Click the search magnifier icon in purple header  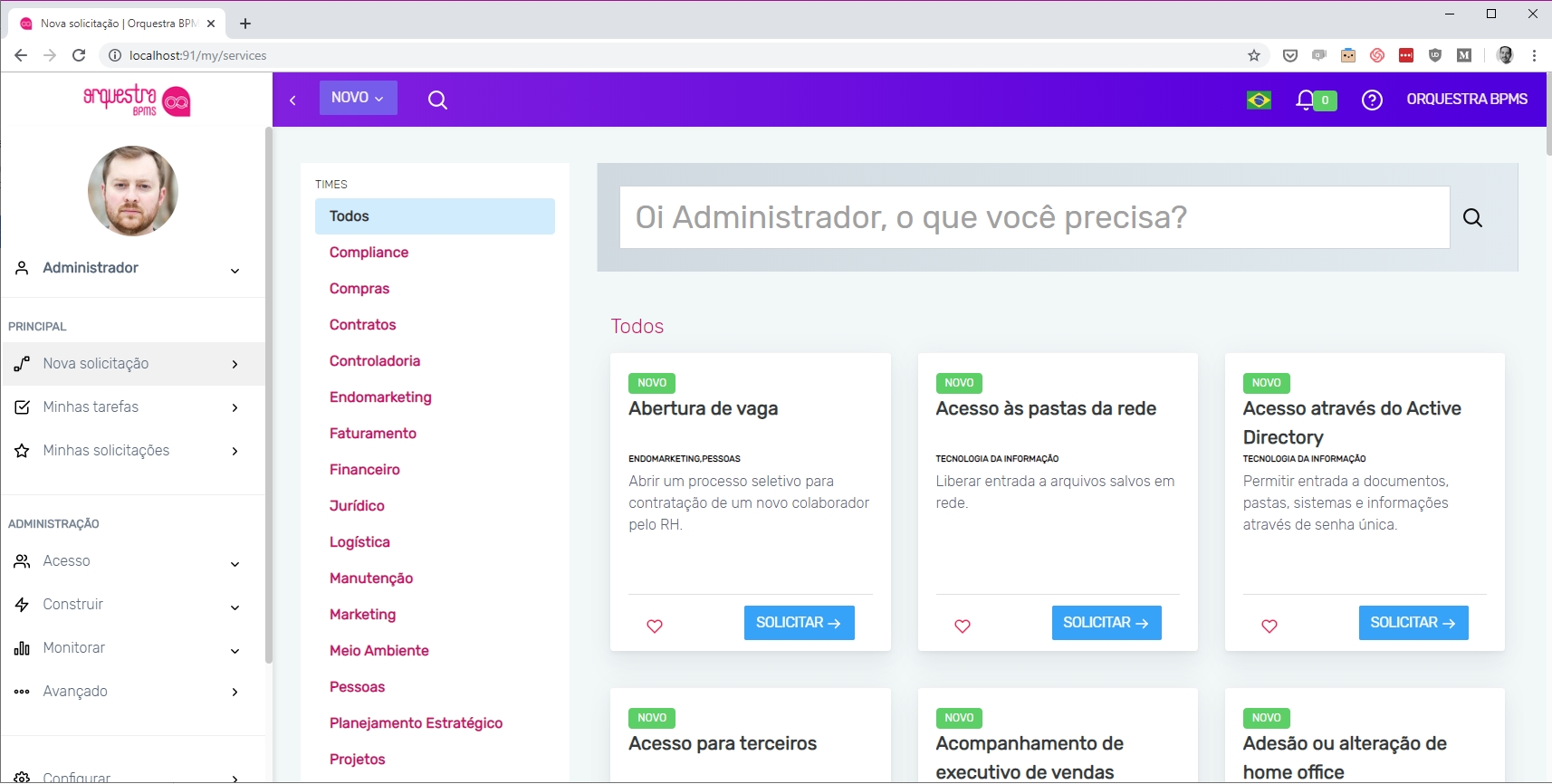437,100
